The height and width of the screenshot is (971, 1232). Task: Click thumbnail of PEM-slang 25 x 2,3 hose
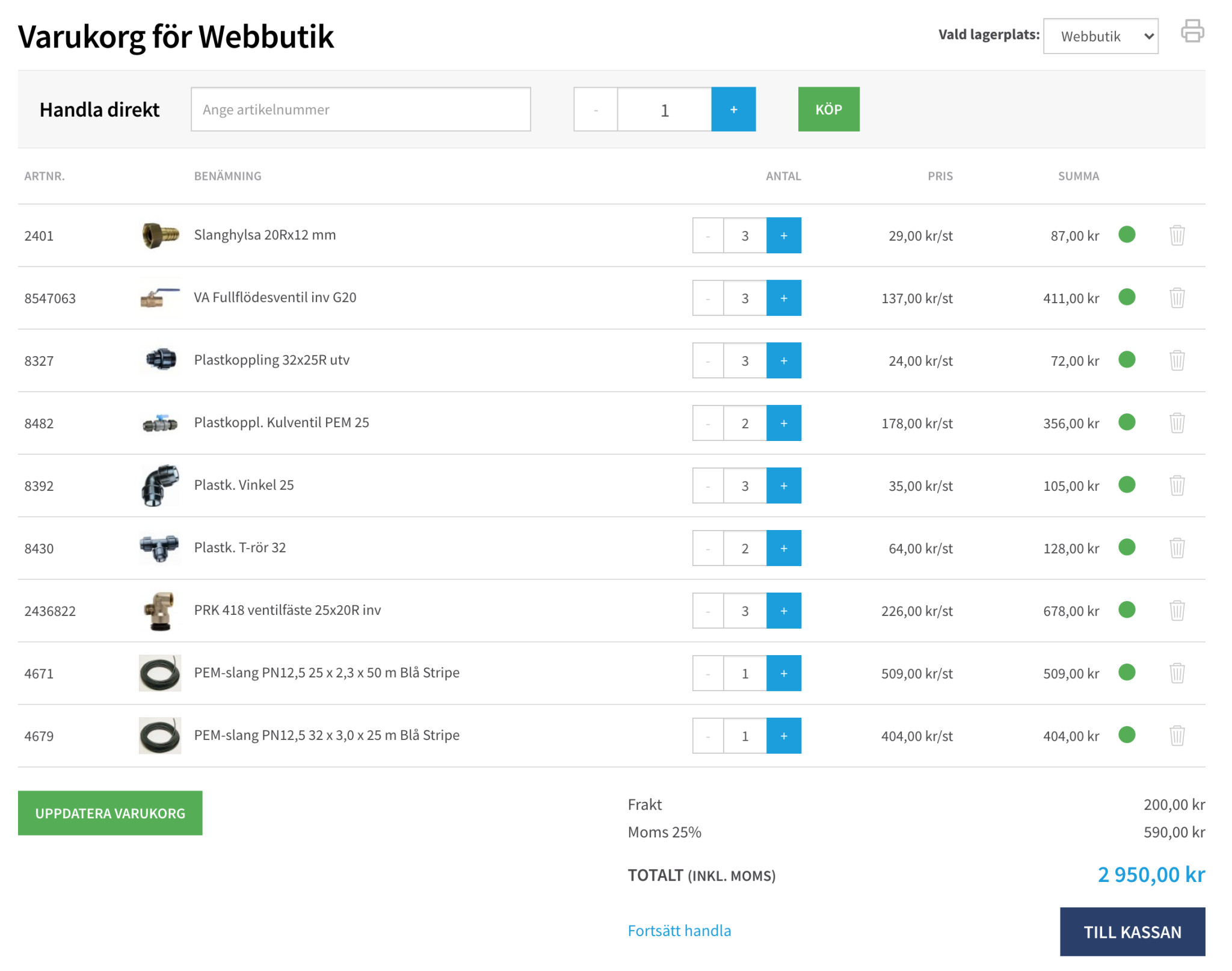(x=160, y=673)
